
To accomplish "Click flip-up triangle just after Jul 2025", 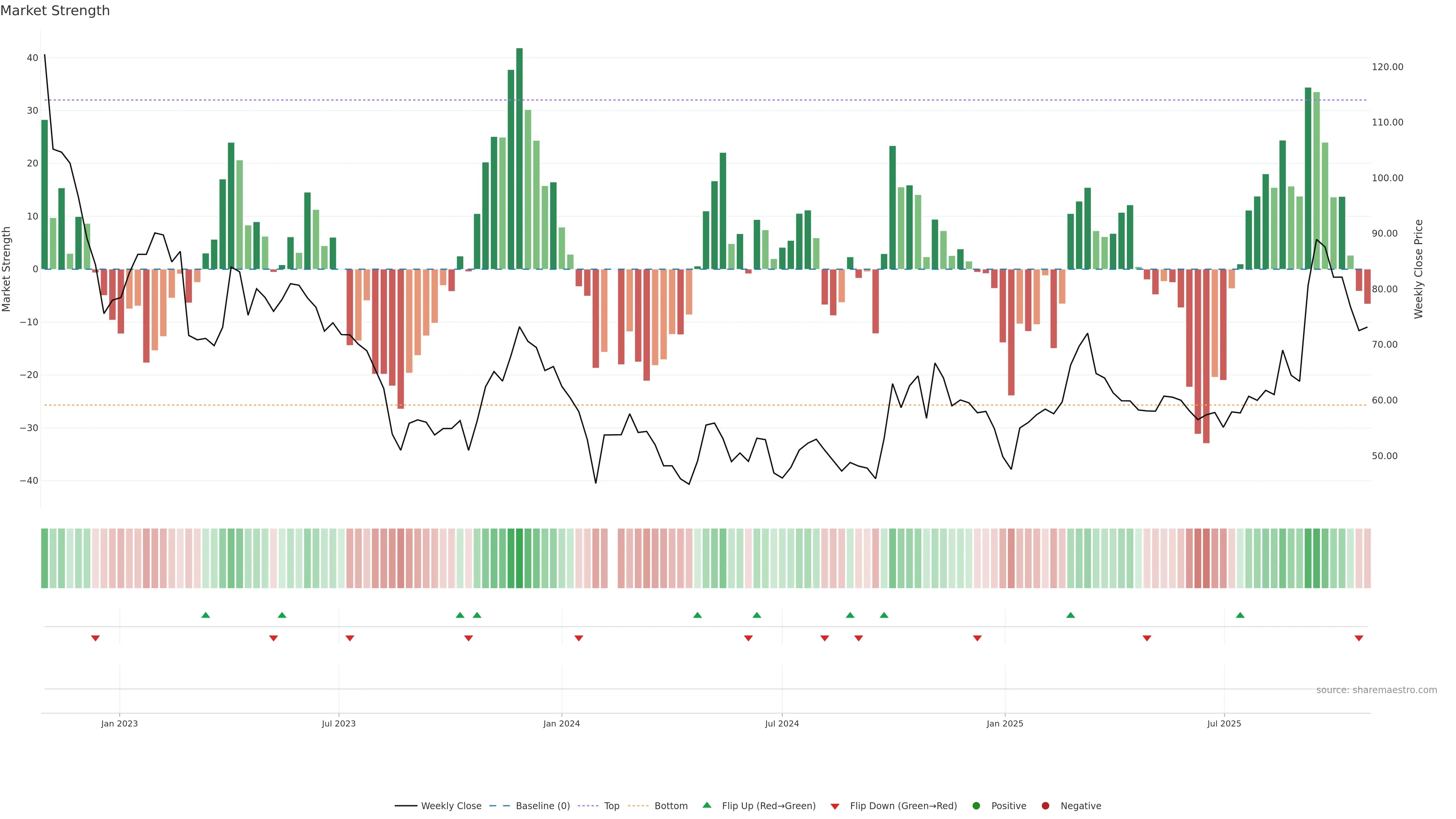I will (1240, 615).
